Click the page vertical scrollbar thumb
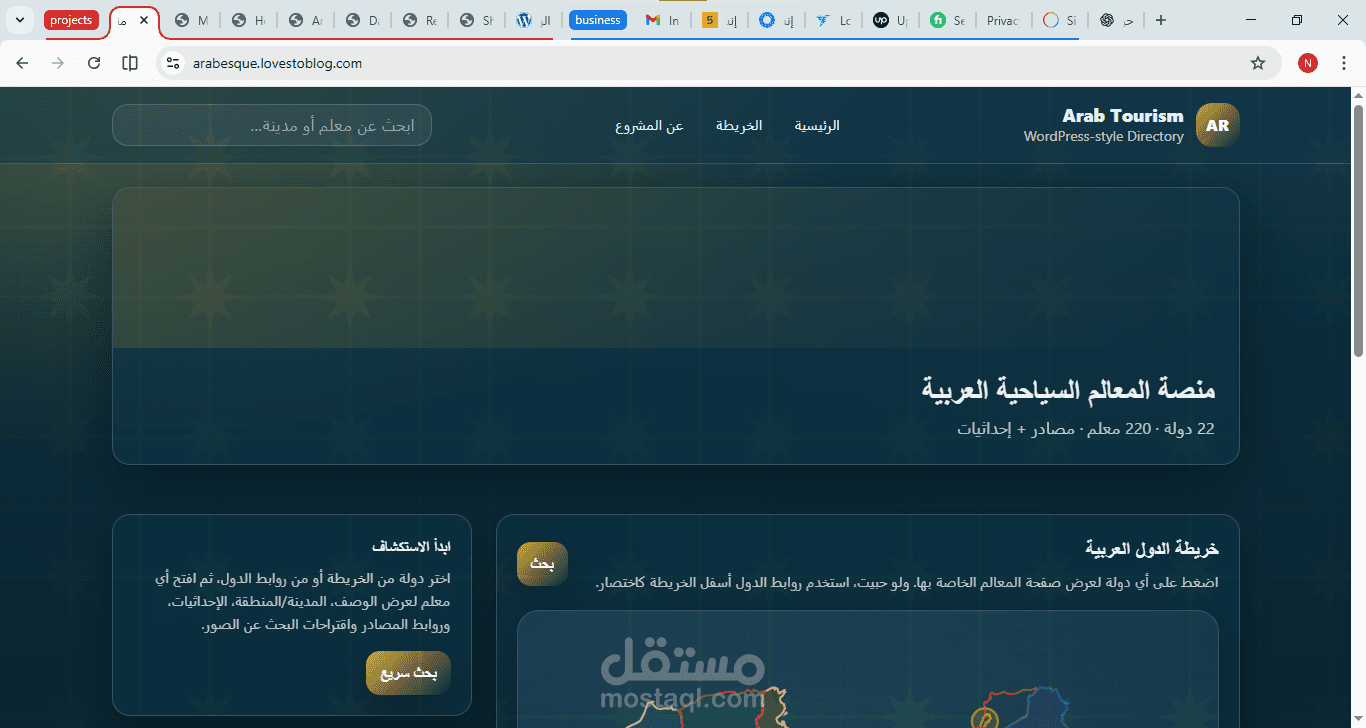Viewport: 1366px width, 728px height. click(x=1358, y=230)
